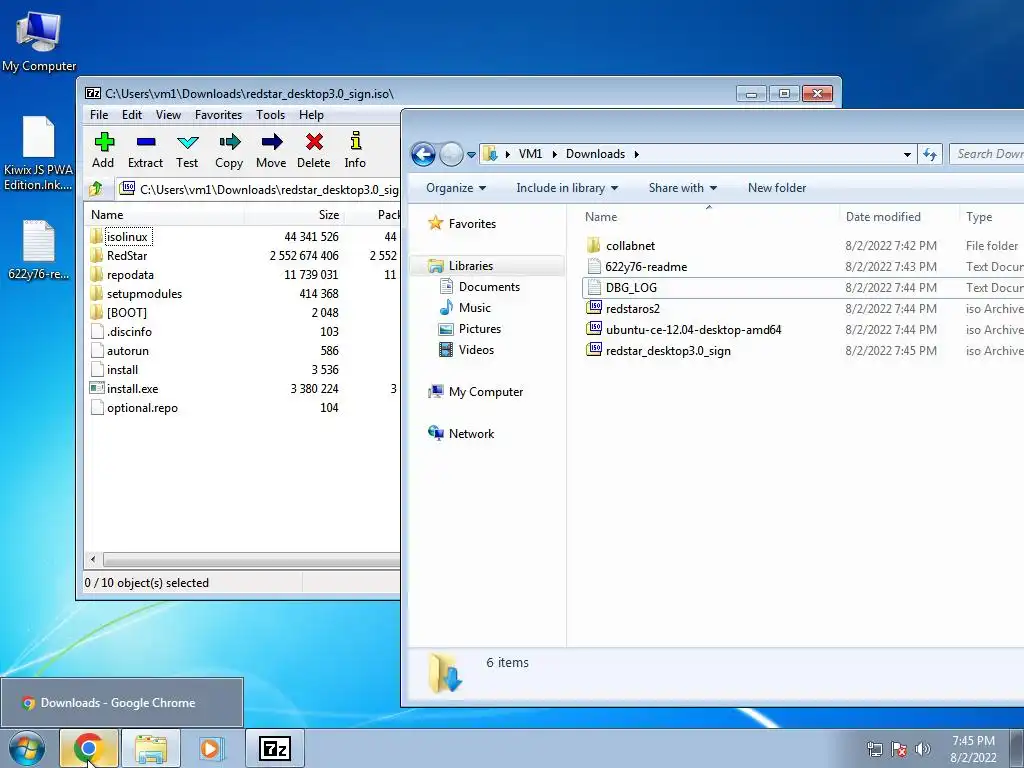Click the 7-Zip address path field

coord(259,189)
